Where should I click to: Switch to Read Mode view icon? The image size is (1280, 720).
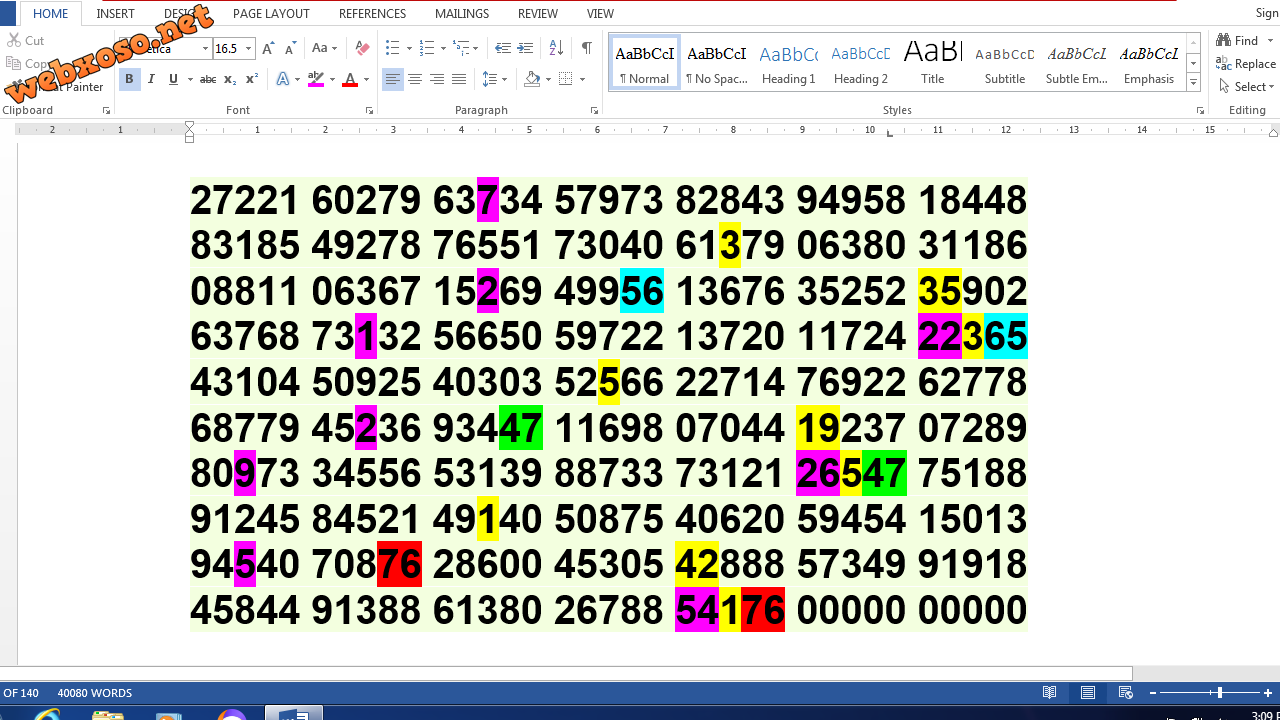1050,692
